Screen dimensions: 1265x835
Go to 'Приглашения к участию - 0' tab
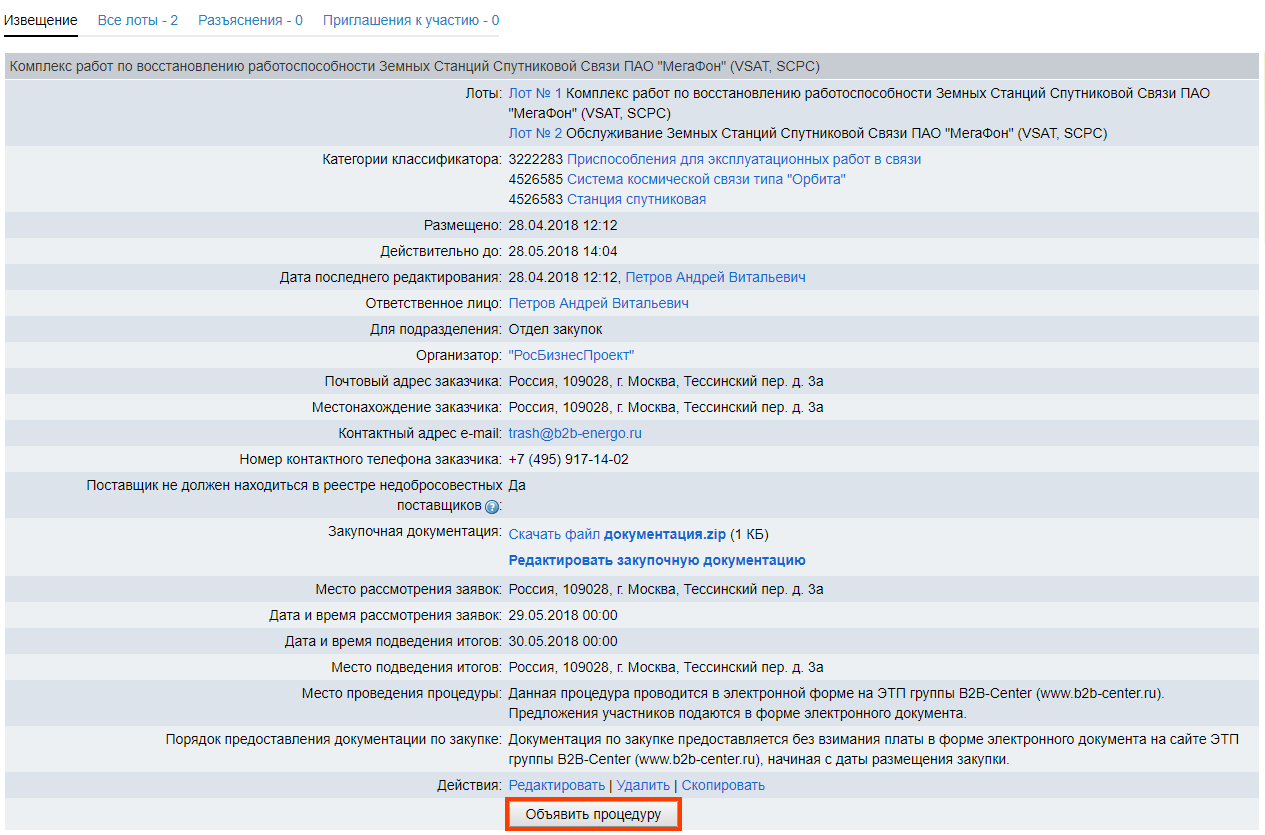(411, 20)
